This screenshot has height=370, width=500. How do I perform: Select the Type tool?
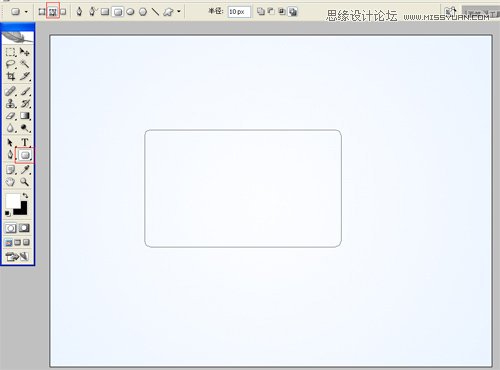click(24, 143)
